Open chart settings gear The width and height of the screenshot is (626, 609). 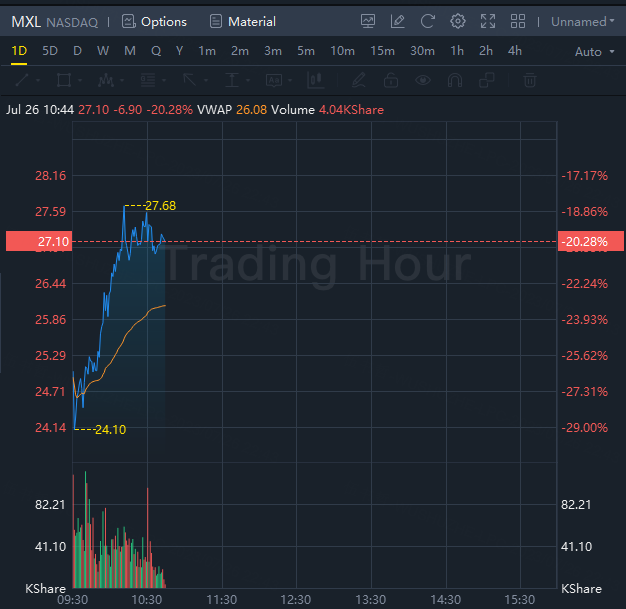pyautogui.click(x=458, y=21)
